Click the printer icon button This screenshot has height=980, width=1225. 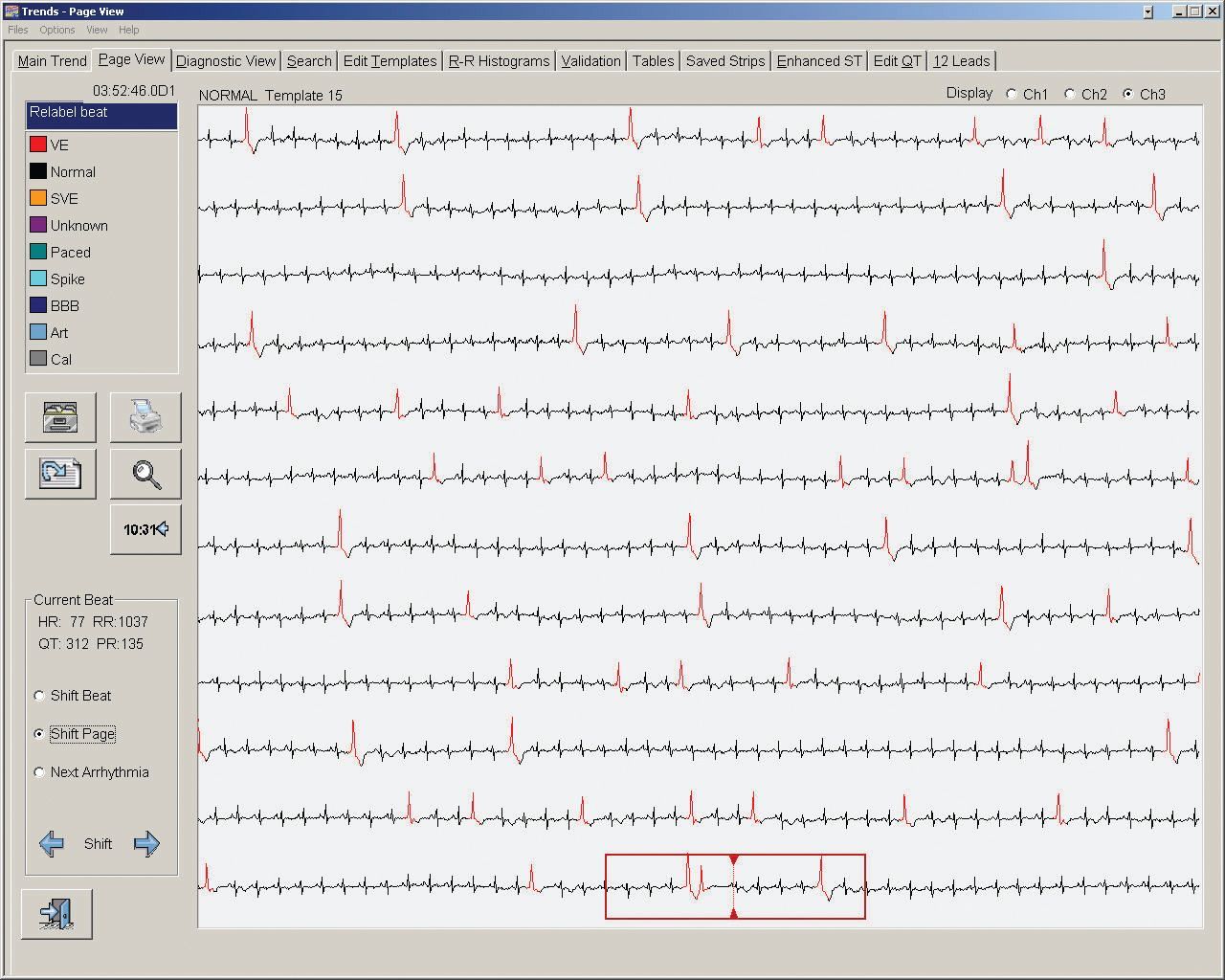click(x=145, y=417)
